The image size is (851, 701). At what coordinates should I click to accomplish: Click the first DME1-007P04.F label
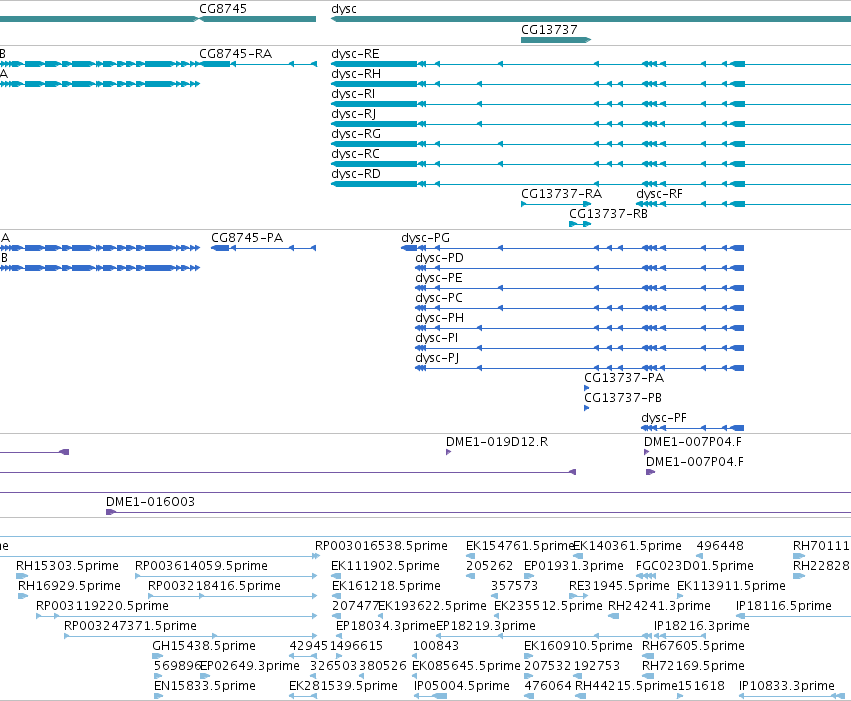pyautogui.click(x=693, y=442)
